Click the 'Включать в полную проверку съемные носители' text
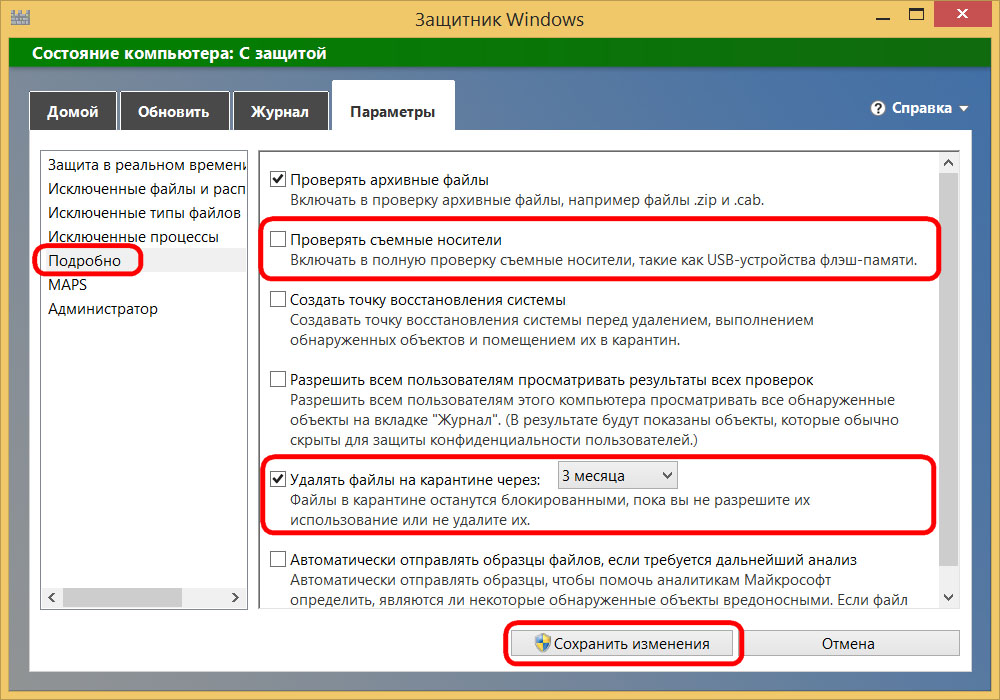 (x=603, y=260)
